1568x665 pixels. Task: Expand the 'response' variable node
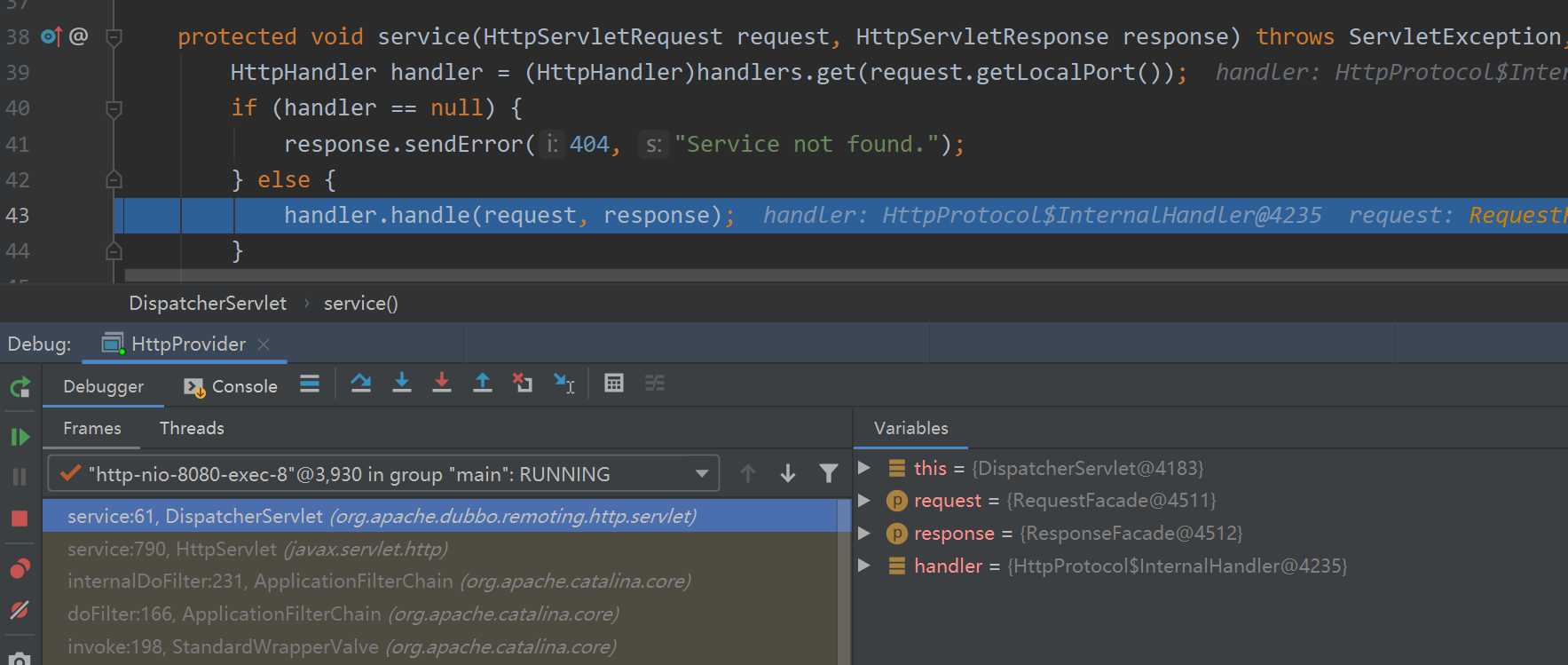coord(864,533)
